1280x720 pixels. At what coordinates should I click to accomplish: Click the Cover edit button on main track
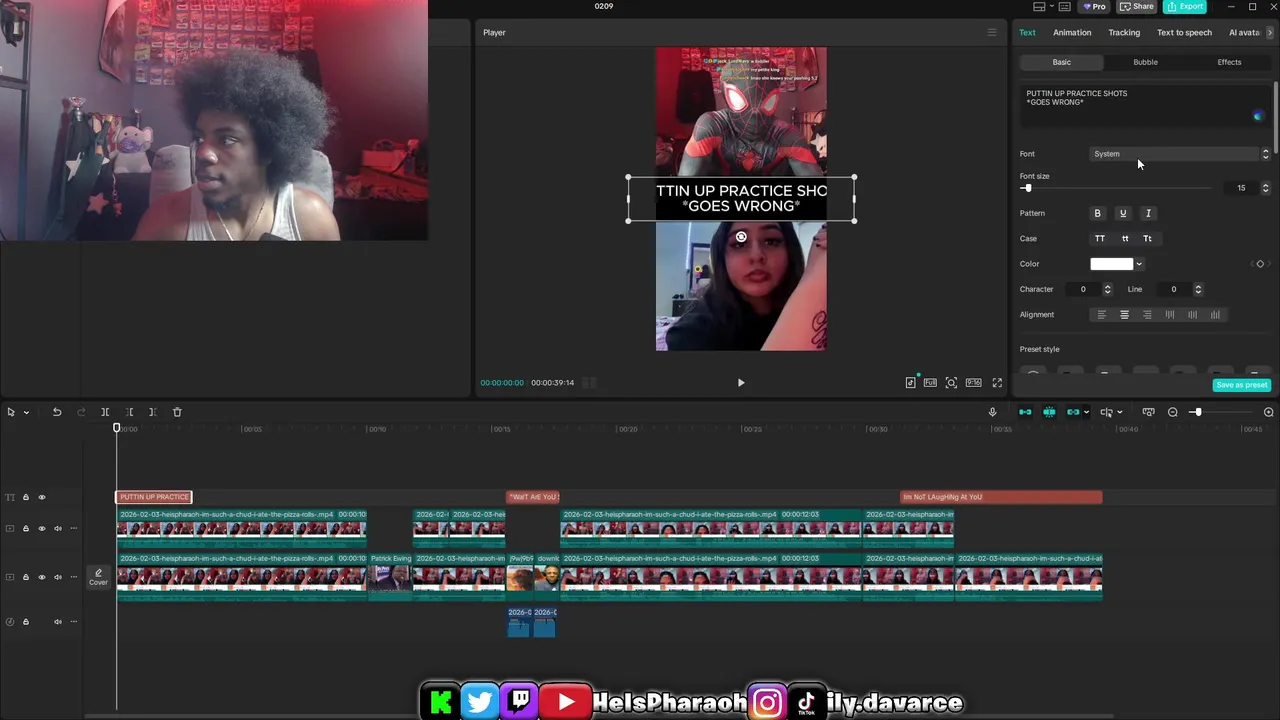[98, 577]
